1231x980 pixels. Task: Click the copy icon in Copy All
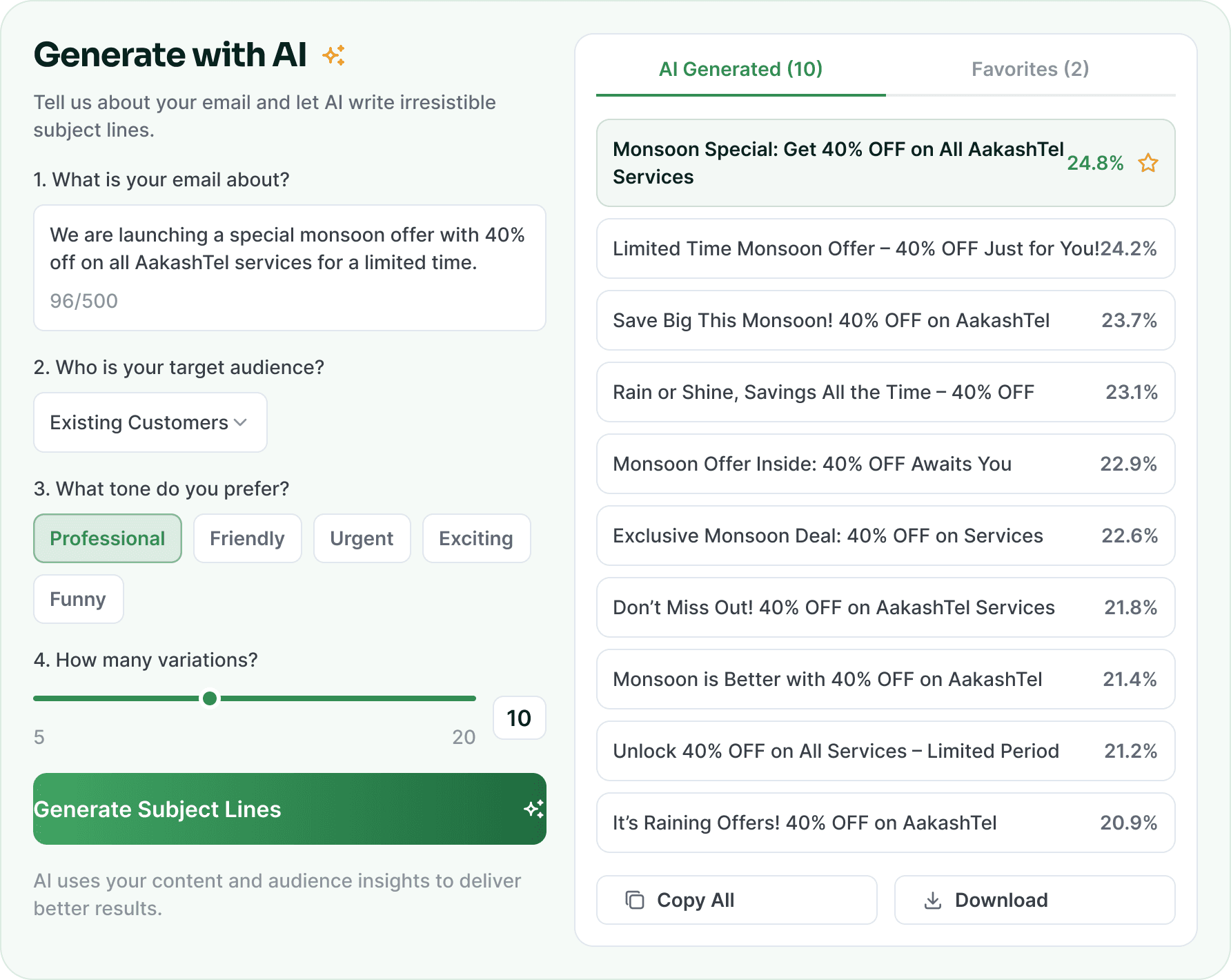tap(635, 900)
